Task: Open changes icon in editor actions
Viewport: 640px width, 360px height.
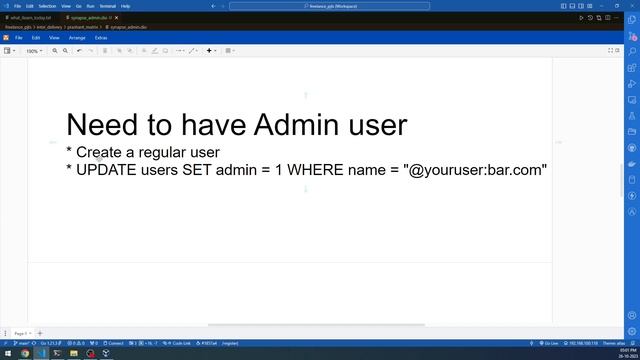Action: pyautogui.click(x=599, y=18)
